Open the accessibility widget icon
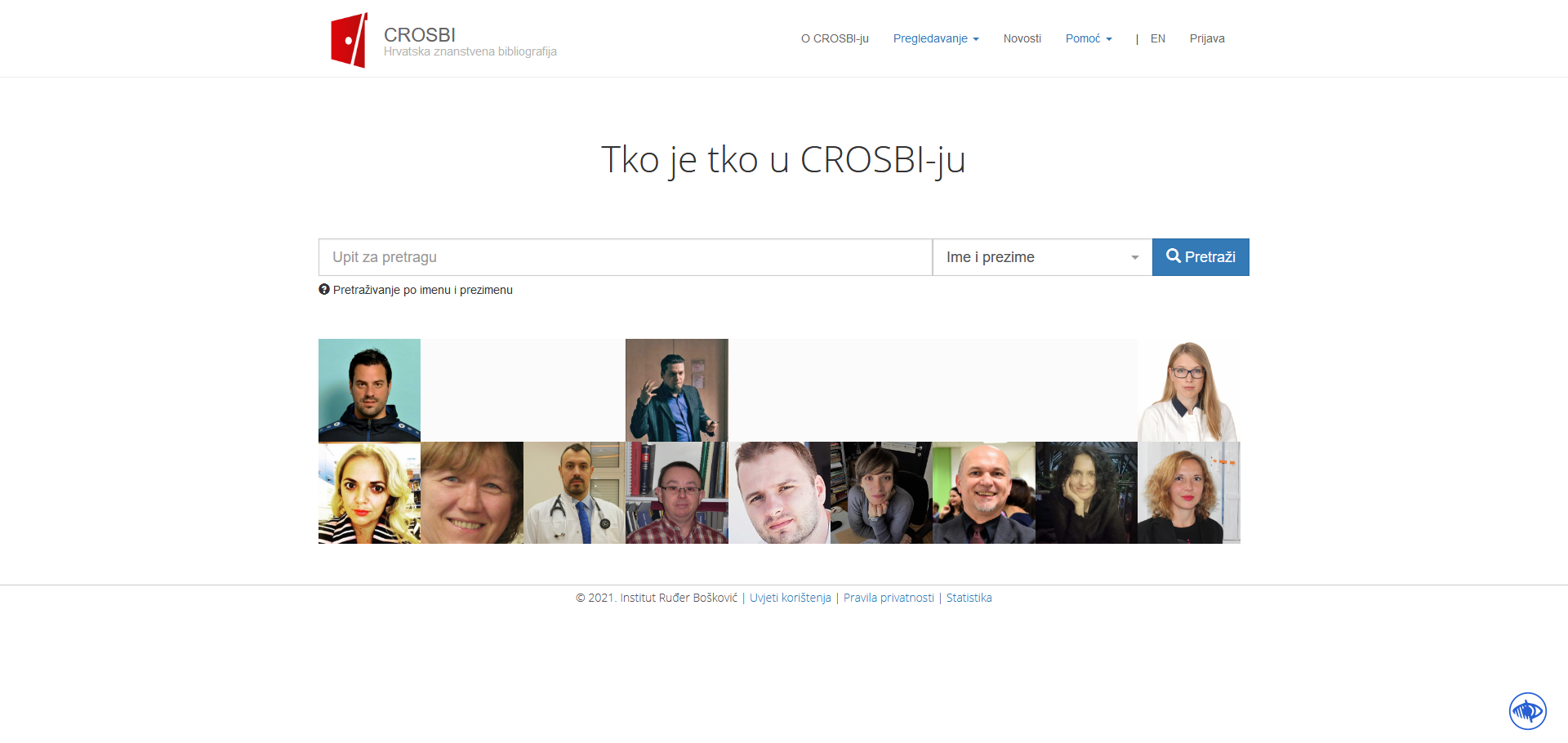Image resolution: width=1568 pixels, height=743 pixels. (1527, 710)
